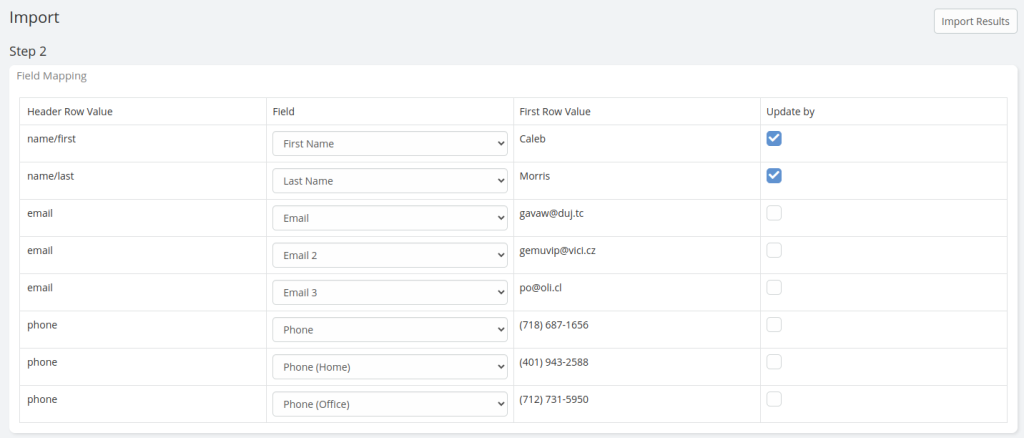Uncheck Update by for name/last row
This screenshot has width=1024, height=438.
pos(774,176)
